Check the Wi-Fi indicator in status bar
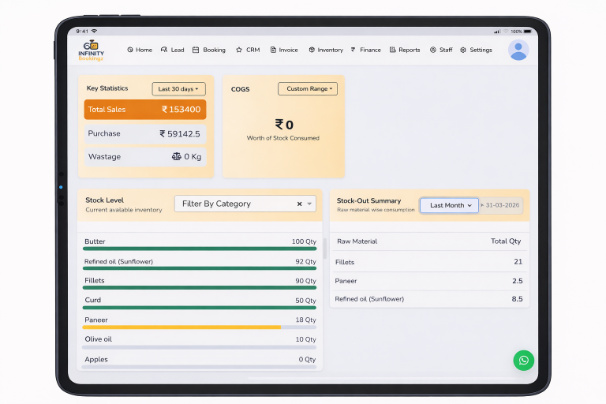Image resolution: width=606 pixels, height=404 pixels. tap(94, 31)
